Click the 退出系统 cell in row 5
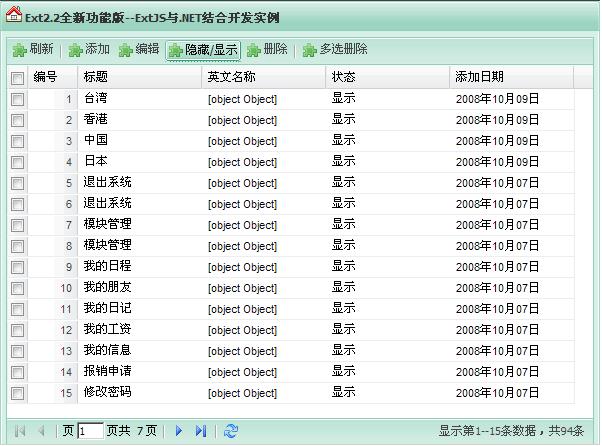 (x=139, y=183)
